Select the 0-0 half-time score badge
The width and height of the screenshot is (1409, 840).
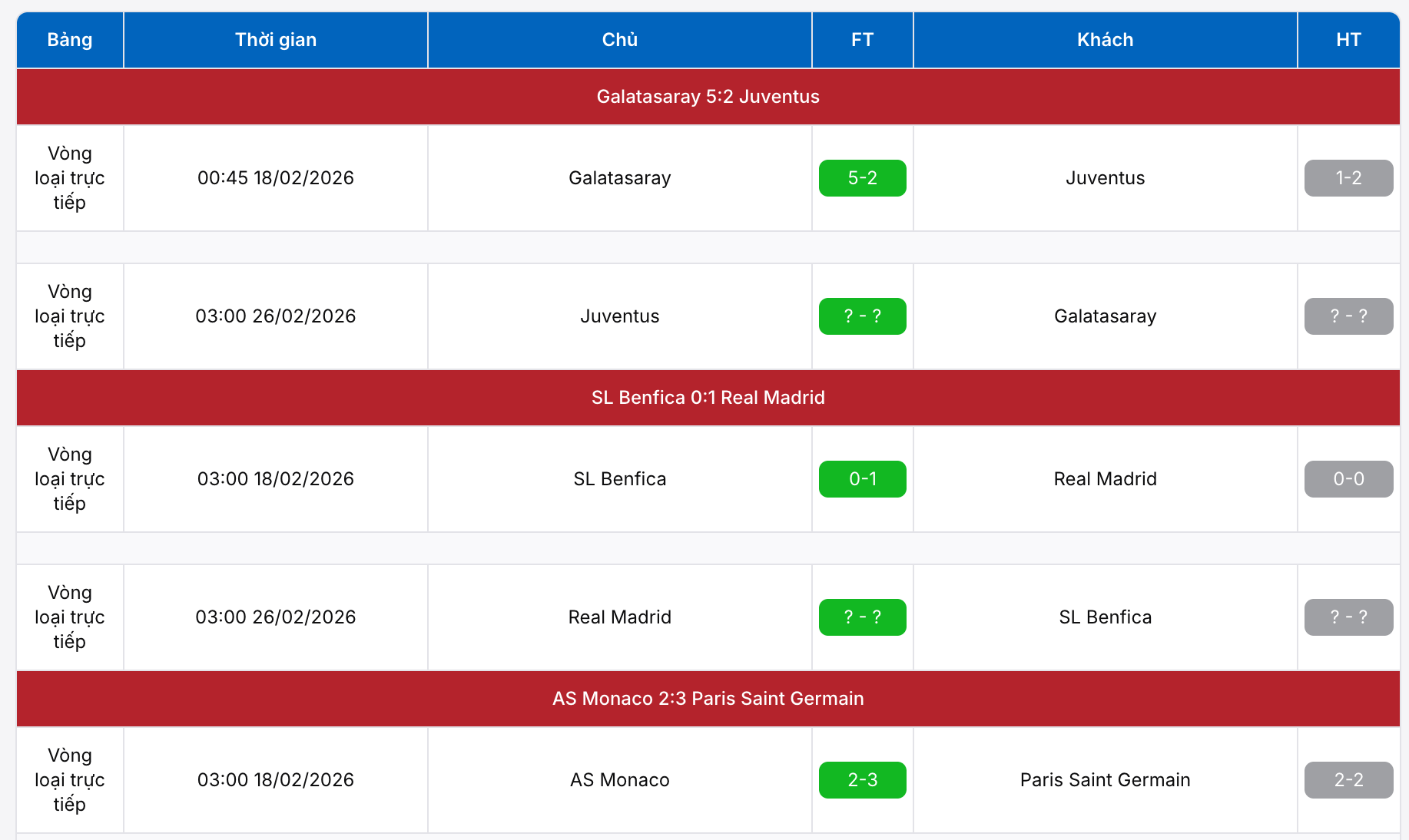point(1348,479)
